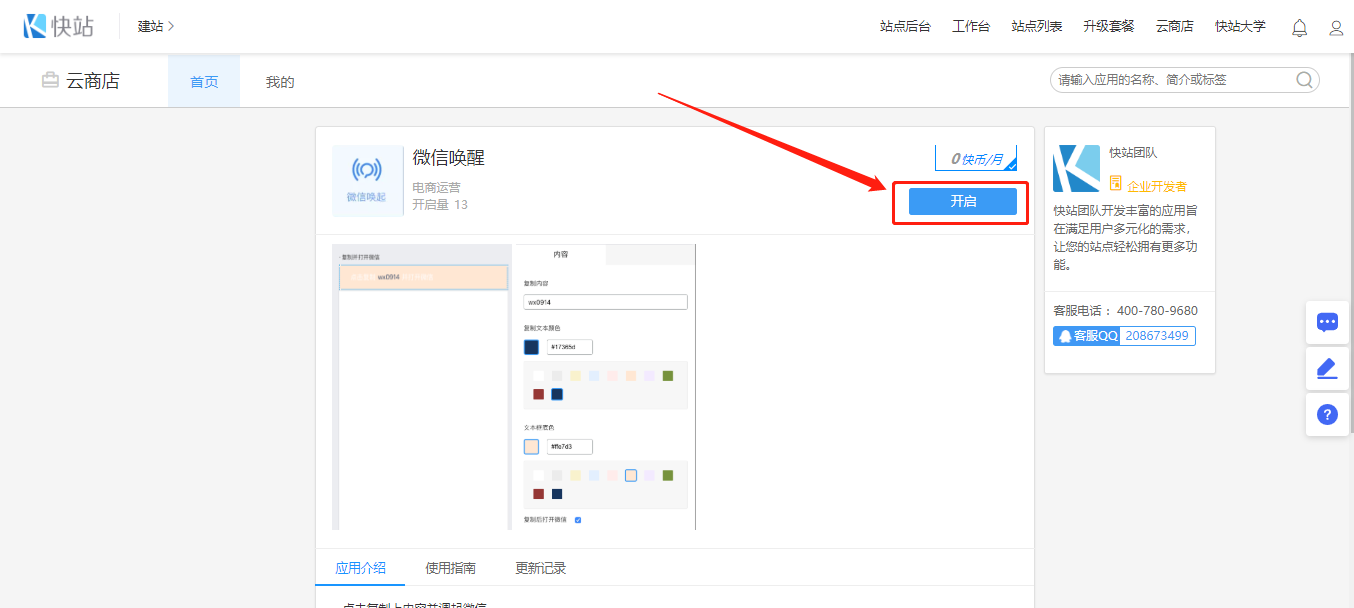Screen dimensions: 1354x608
Task: Open the 更新记录 tab
Action: pos(540,568)
